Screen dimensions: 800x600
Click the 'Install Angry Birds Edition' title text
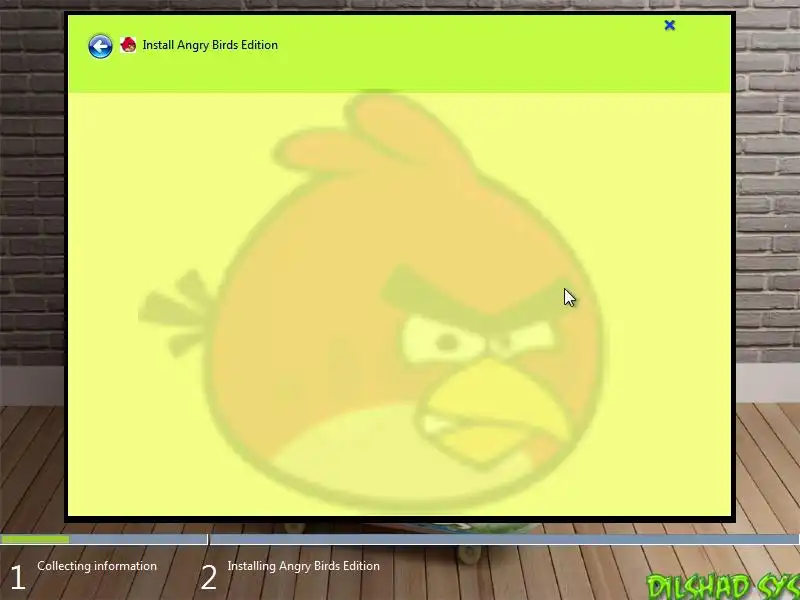click(x=210, y=45)
